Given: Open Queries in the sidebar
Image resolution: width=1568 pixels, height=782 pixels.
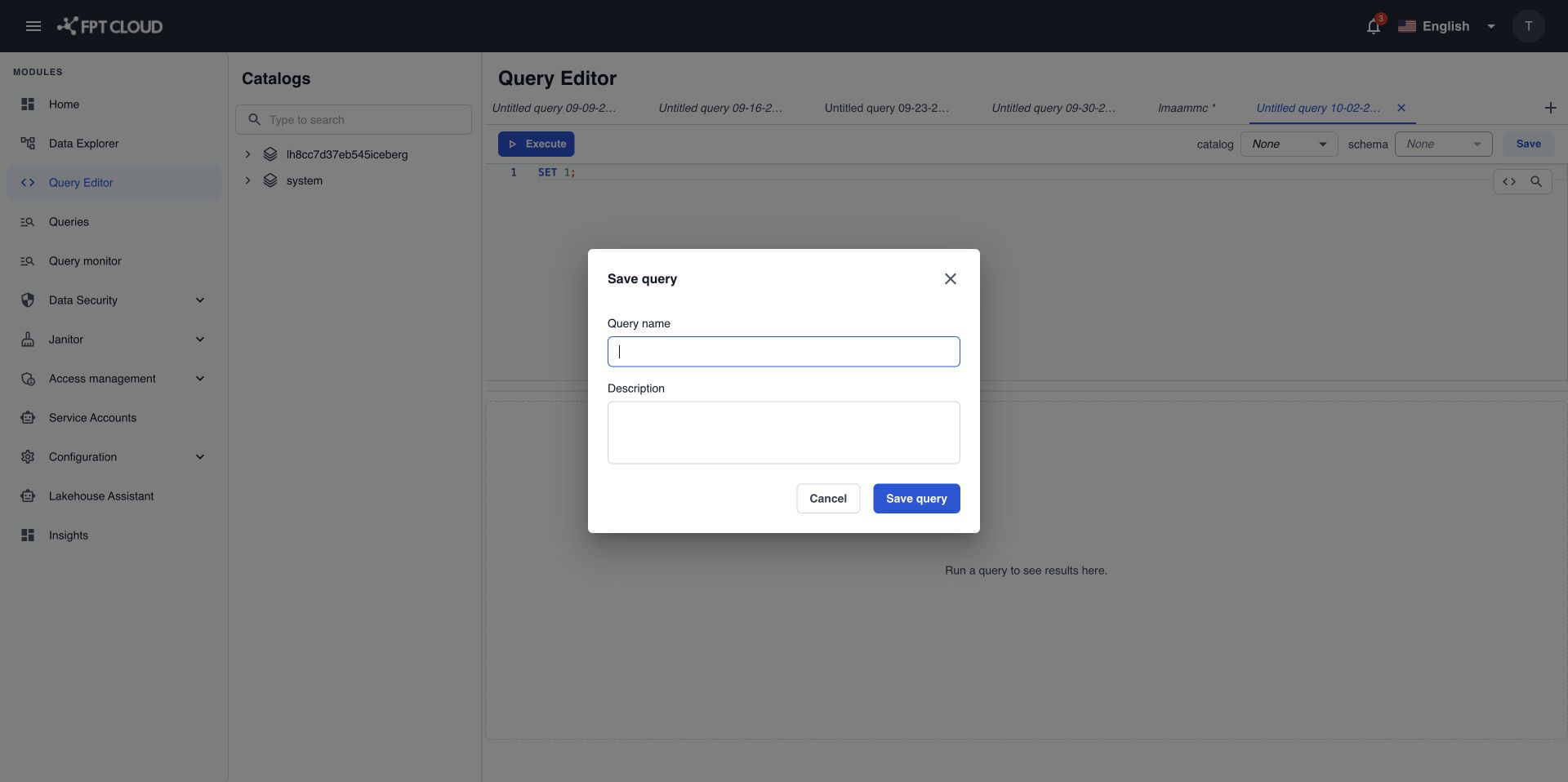Looking at the screenshot, I should [114, 222].
